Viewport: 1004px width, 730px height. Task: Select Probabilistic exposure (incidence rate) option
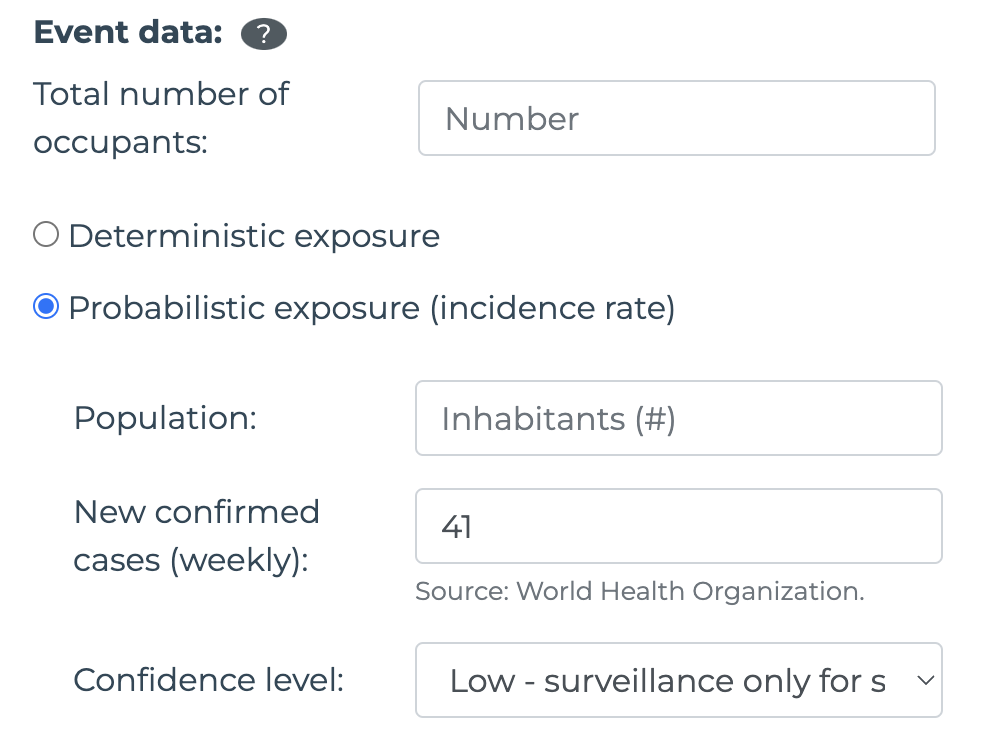click(46, 306)
